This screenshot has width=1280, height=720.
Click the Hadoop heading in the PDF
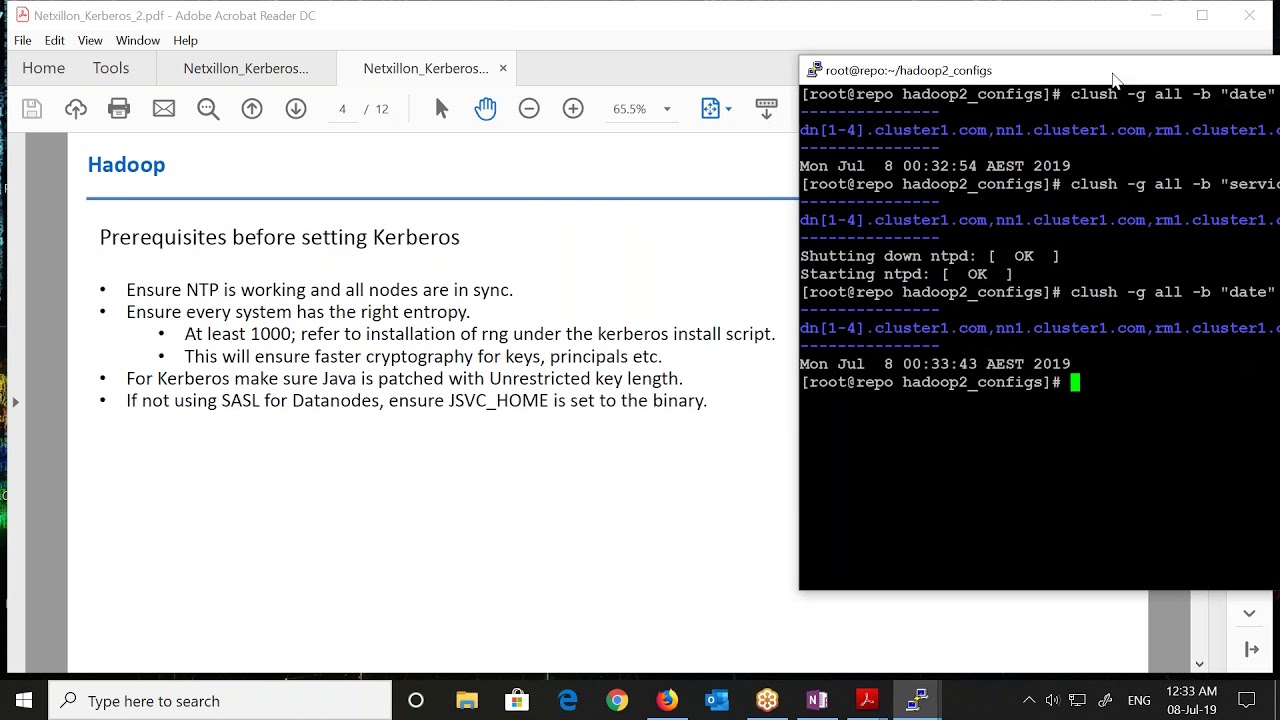coord(126,165)
